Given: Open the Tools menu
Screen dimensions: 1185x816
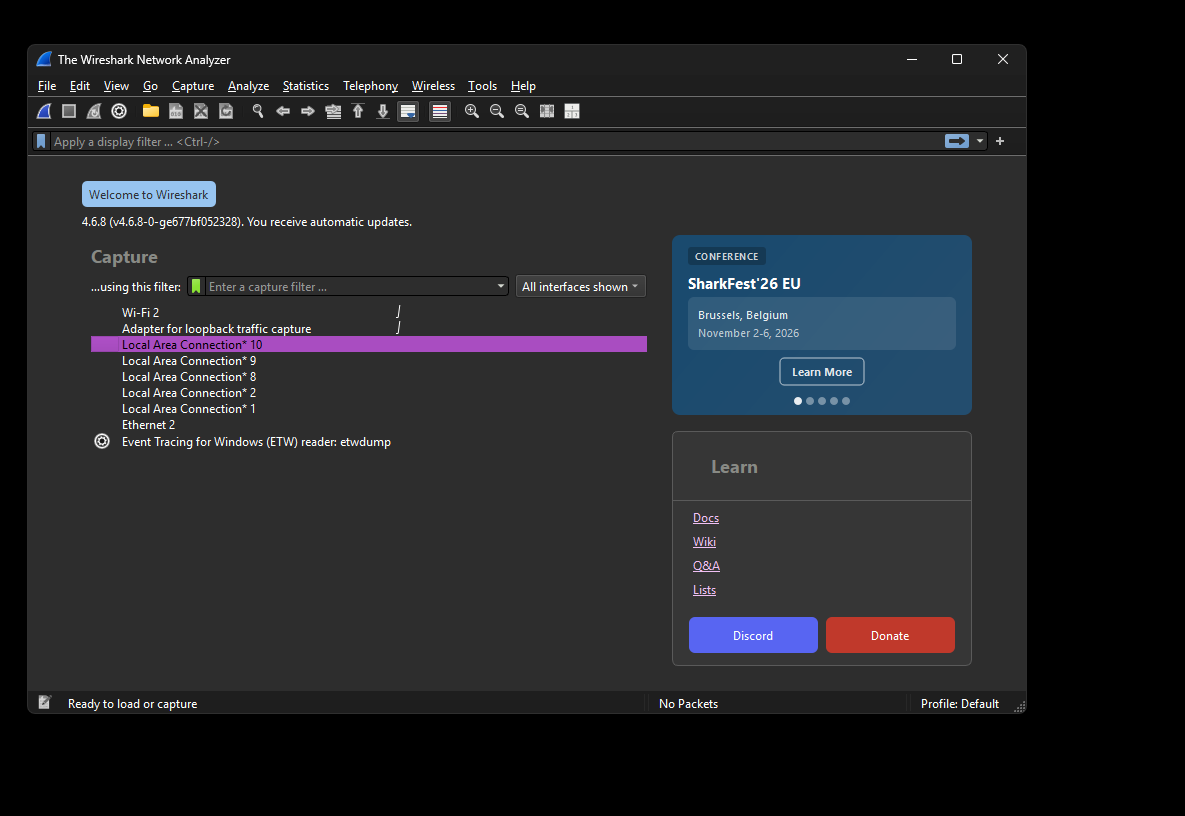Looking at the screenshot, I should pos(482,86).
